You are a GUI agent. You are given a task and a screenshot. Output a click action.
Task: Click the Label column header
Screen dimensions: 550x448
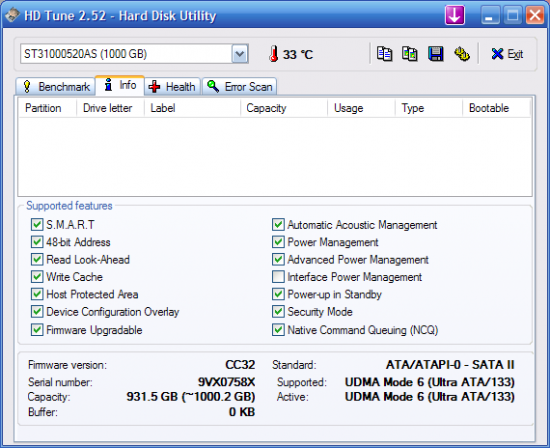pyautogui.click(x=192, y=108)
